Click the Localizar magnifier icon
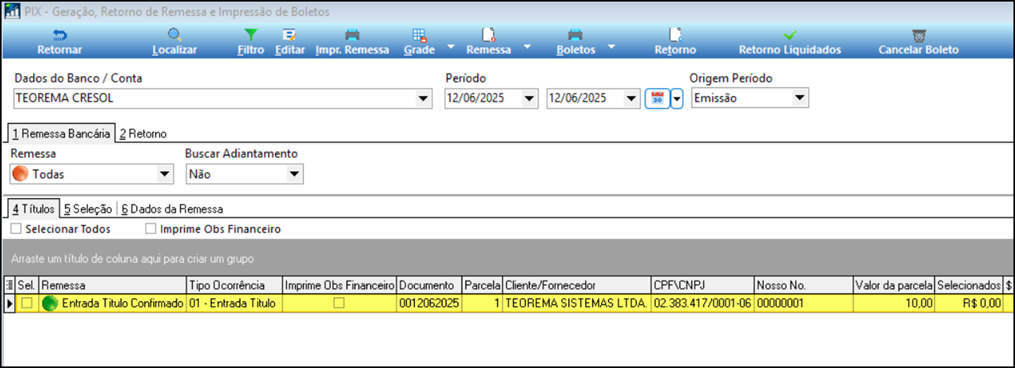1015x368 pixels. pyautogui.click(x=175, y=35)
